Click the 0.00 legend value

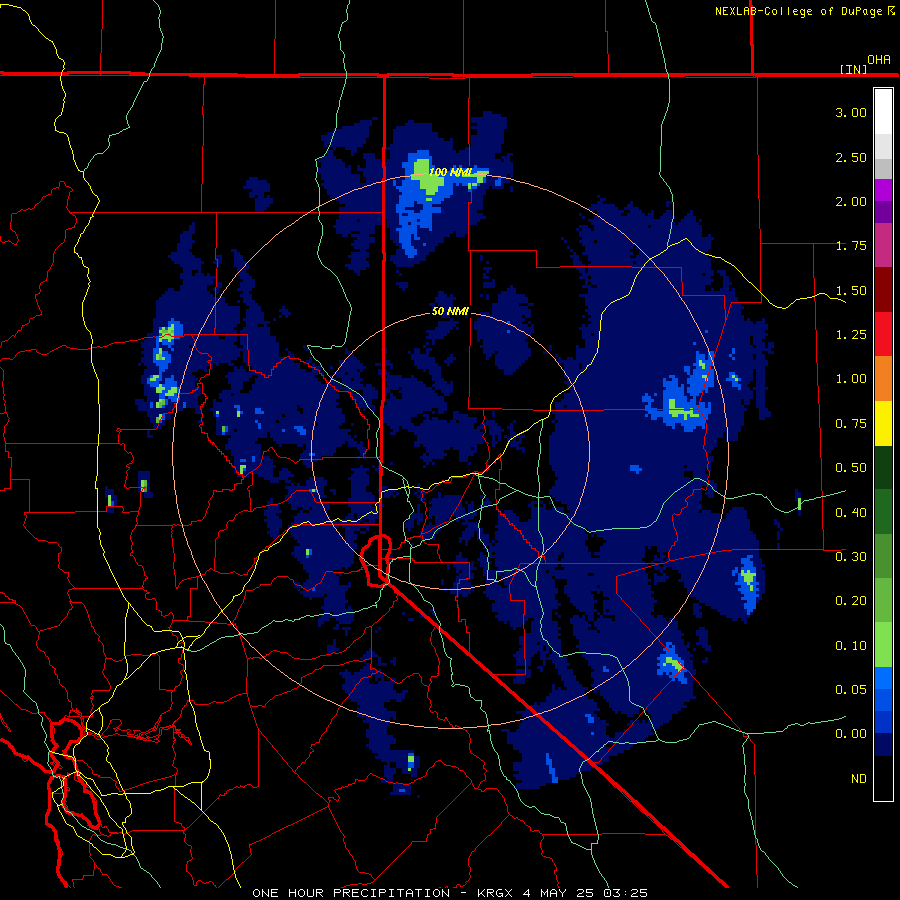[x=851, y=734]
